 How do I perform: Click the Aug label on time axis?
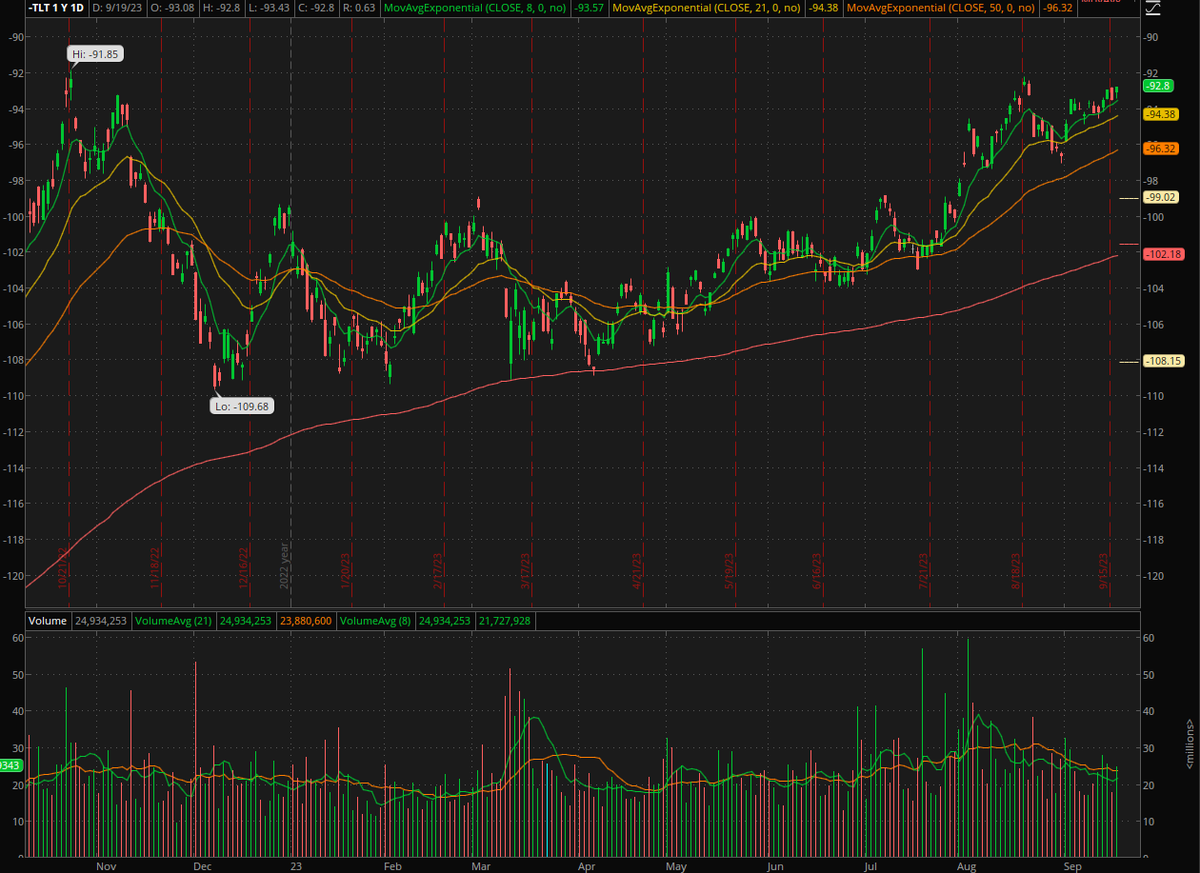tap(967, 865)
